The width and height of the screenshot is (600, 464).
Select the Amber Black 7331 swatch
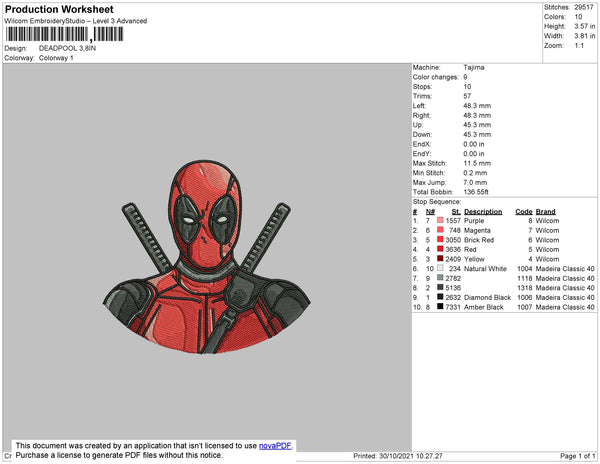pyautogui.click(x=440, y=306)
